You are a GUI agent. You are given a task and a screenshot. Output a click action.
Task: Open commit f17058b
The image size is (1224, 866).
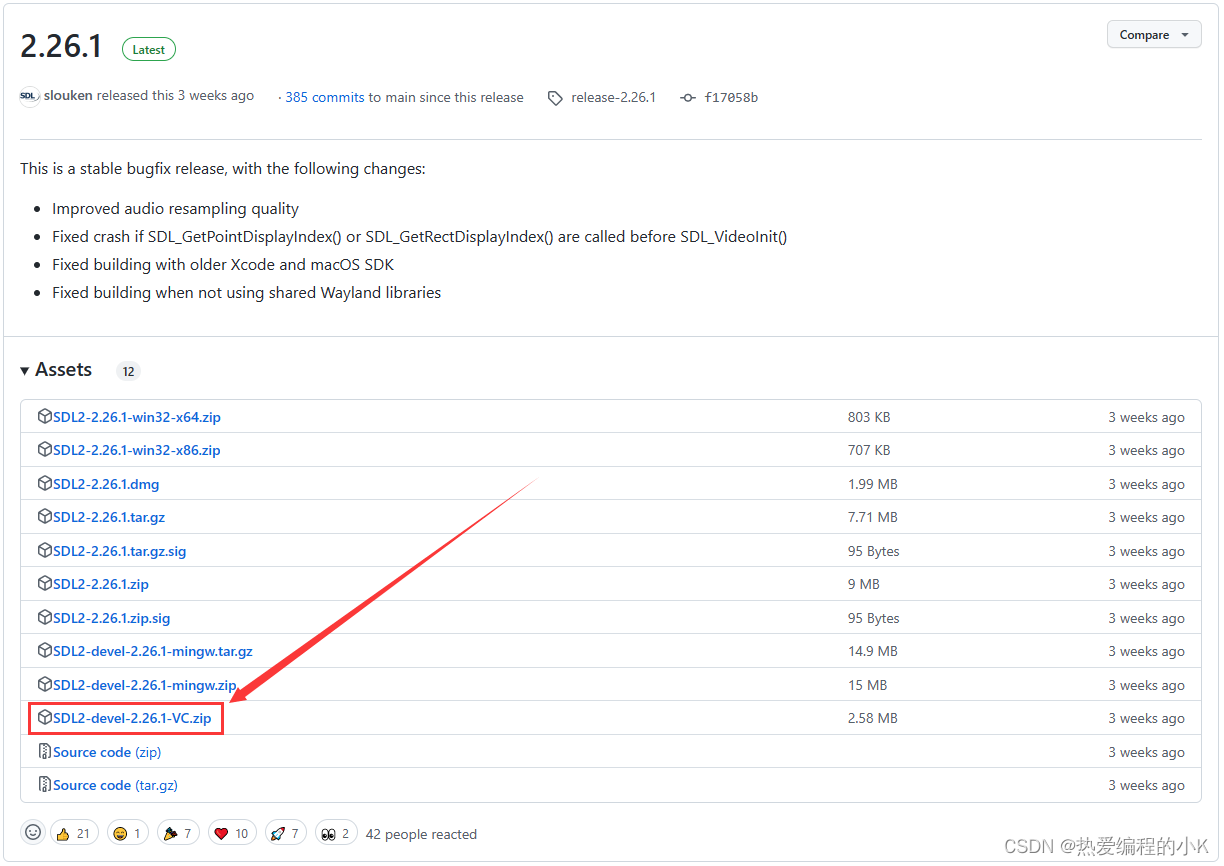[731, 97]
